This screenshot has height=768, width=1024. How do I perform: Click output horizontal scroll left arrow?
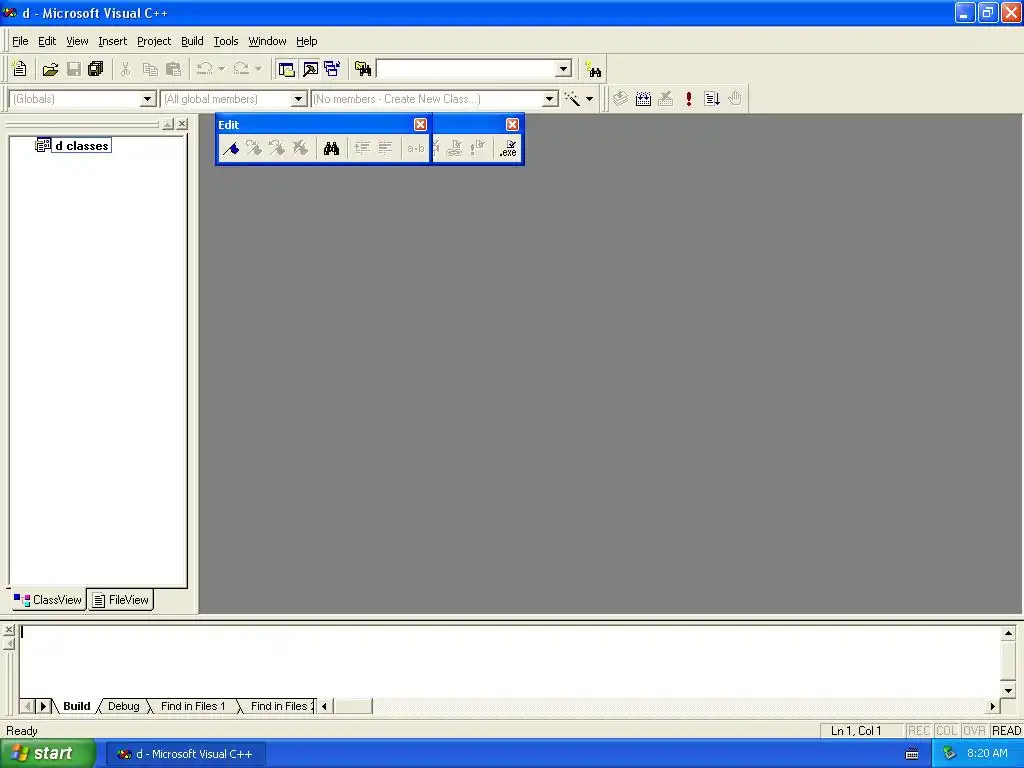pyautogui.click(x=325, y=706)
